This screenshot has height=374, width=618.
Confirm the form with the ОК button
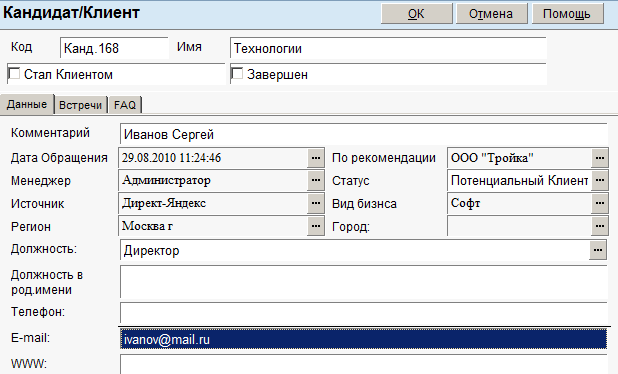tap(416, 14)
